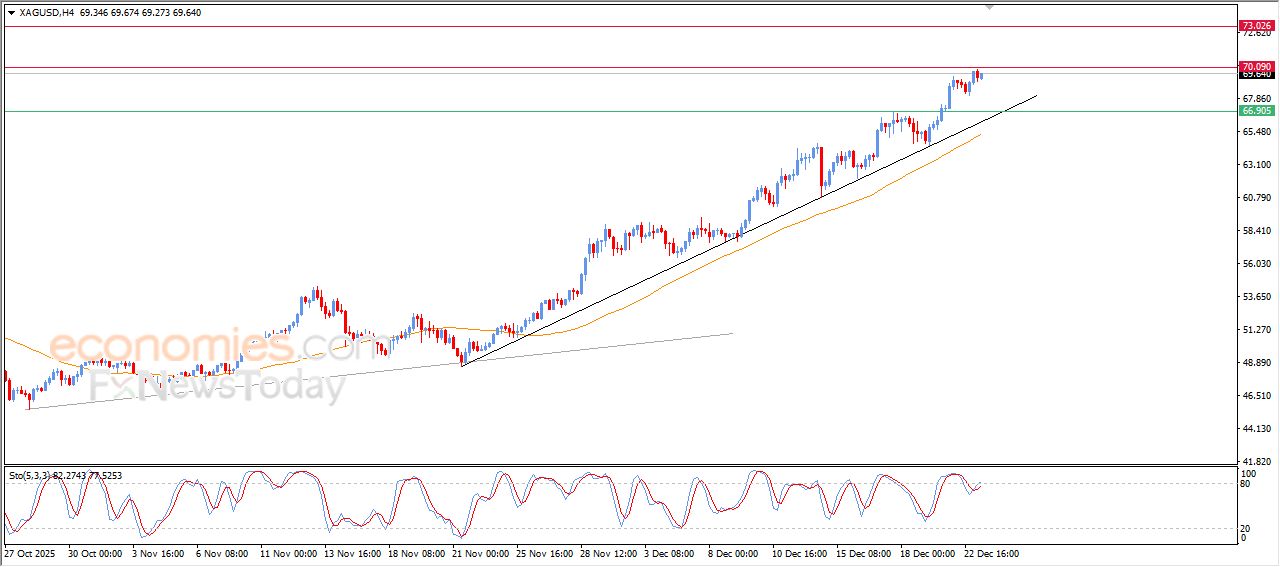Select the 73.026 red price label
The width and height of the screenshot is (1280, 567).
[x=1255, y=25]
